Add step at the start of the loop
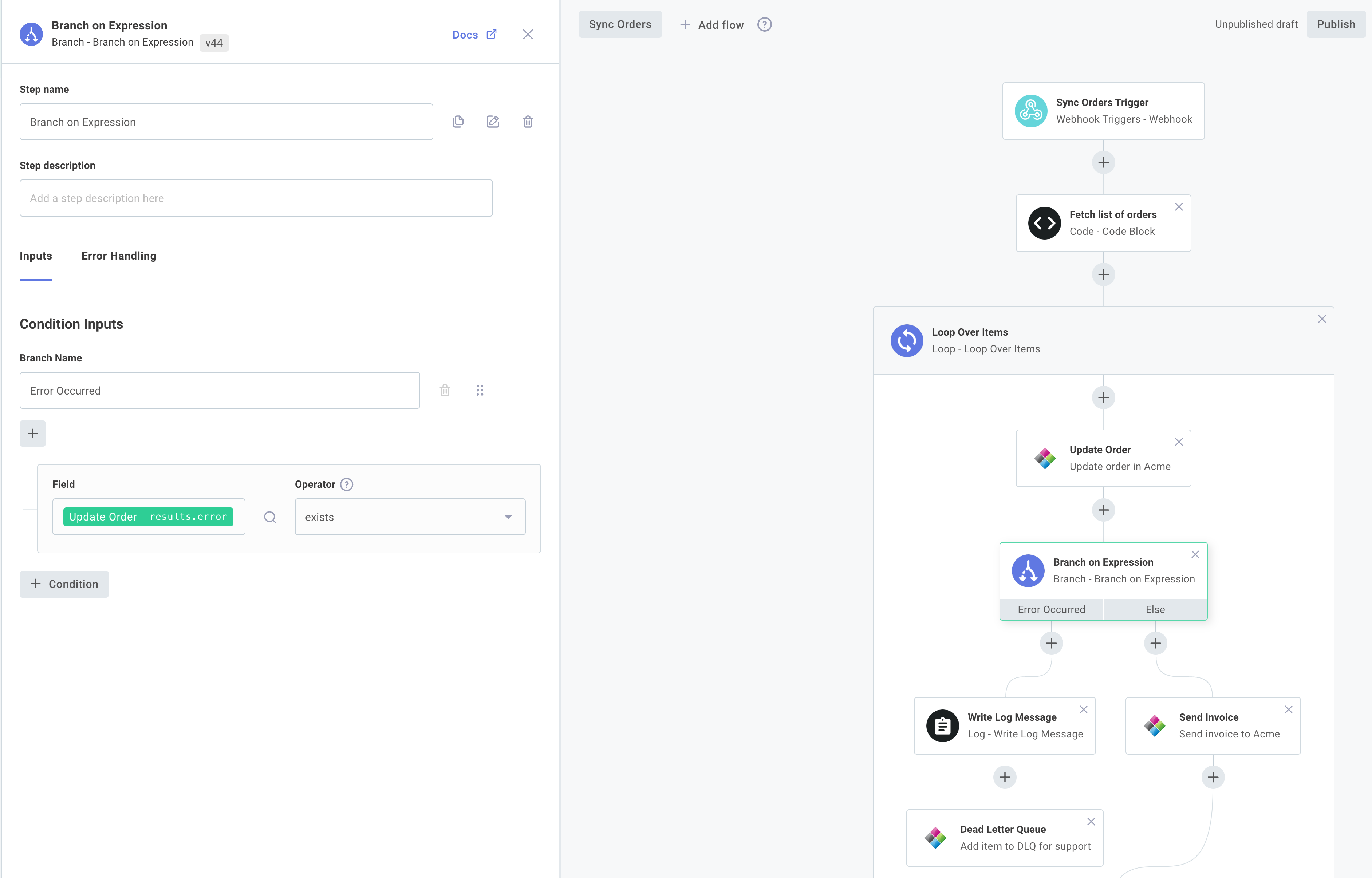1372x878 pixels. (x=1103, y=398)
